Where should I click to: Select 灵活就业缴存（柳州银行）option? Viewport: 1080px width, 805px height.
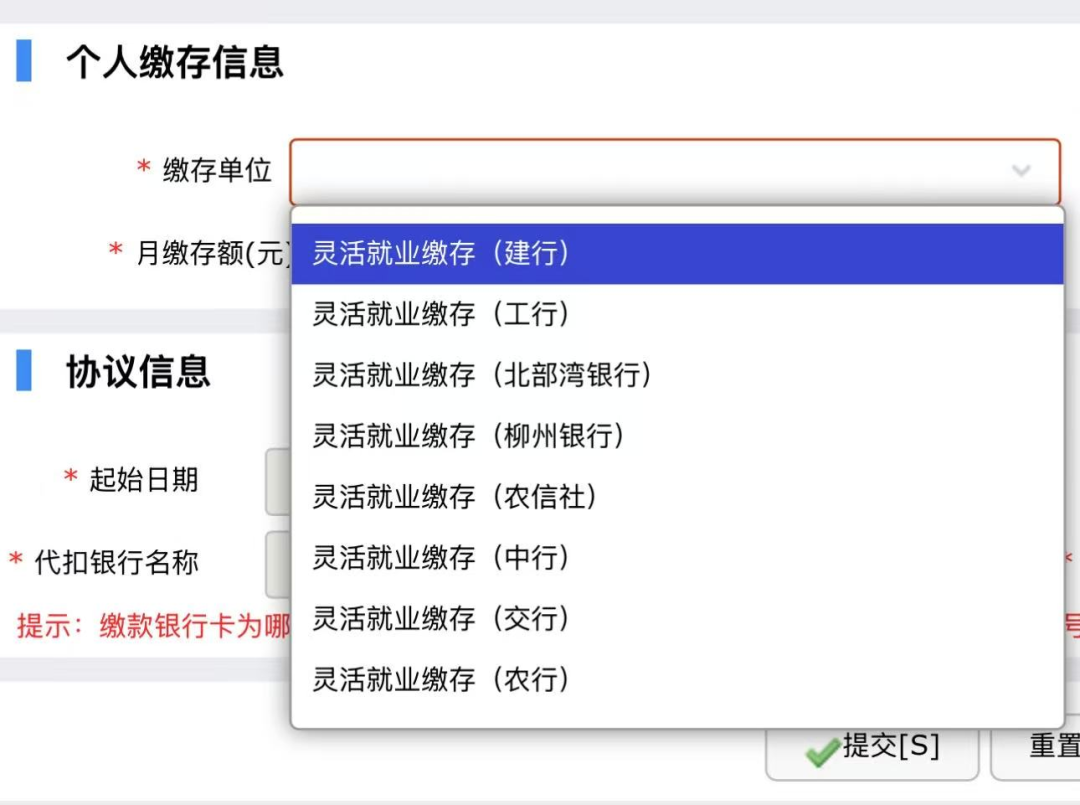(460, 436)
